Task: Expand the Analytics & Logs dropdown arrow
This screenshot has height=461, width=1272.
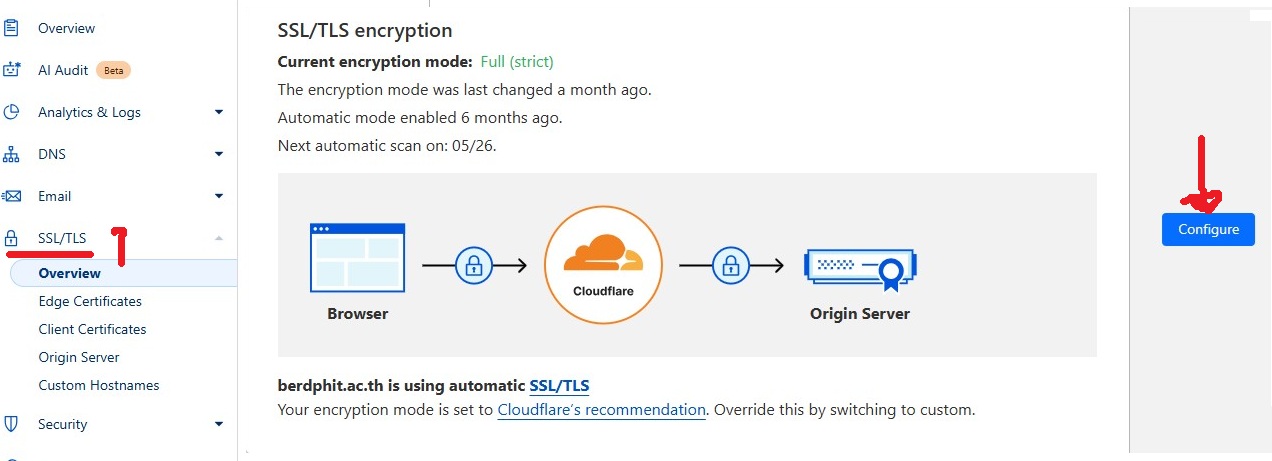Action: 219,112
